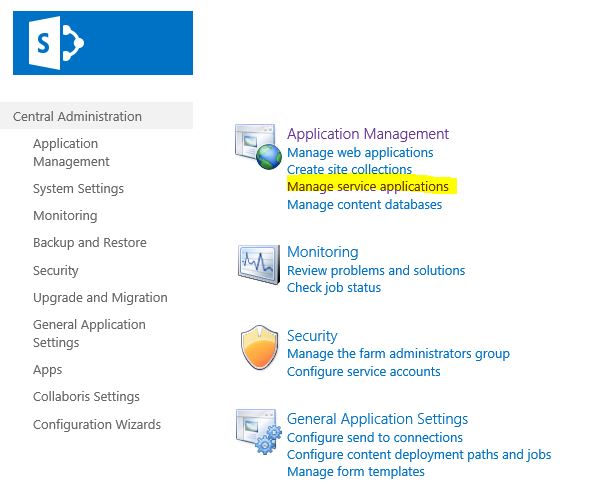
Task: Click Check job status link
Action: click(x=334, y=288)
